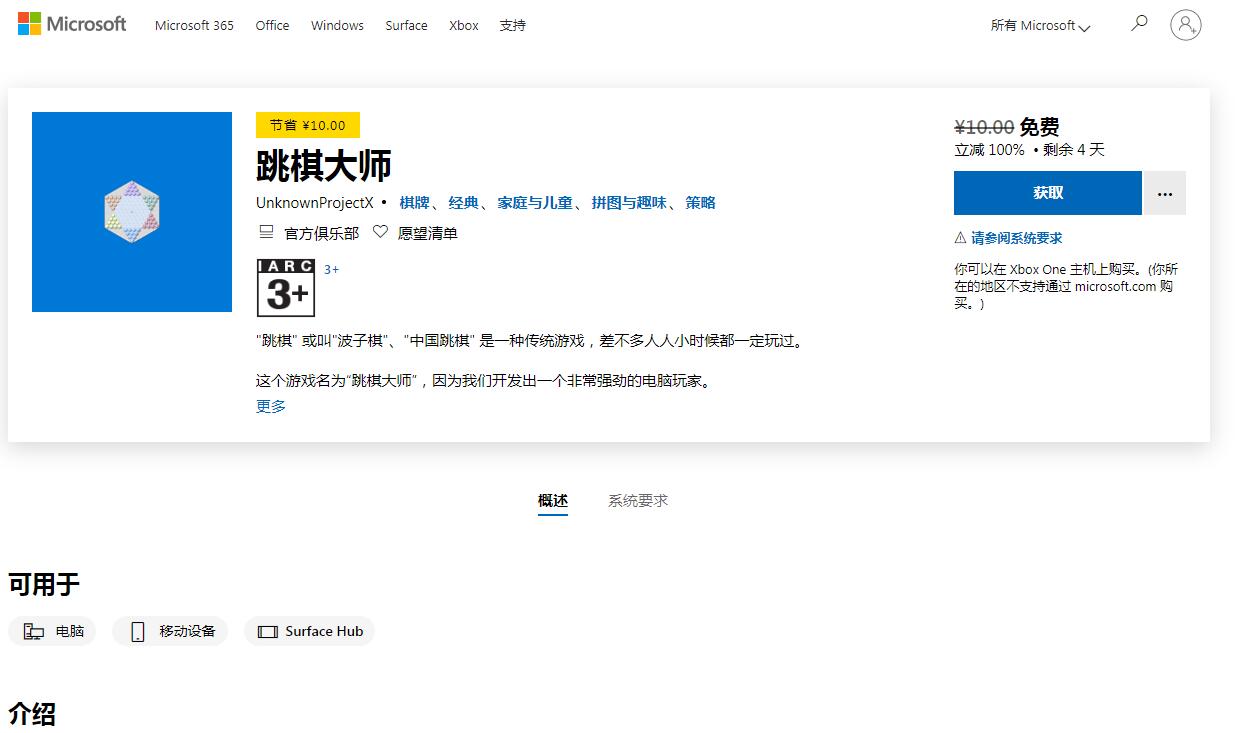Click the Microsoft logo

pos(72,24)
